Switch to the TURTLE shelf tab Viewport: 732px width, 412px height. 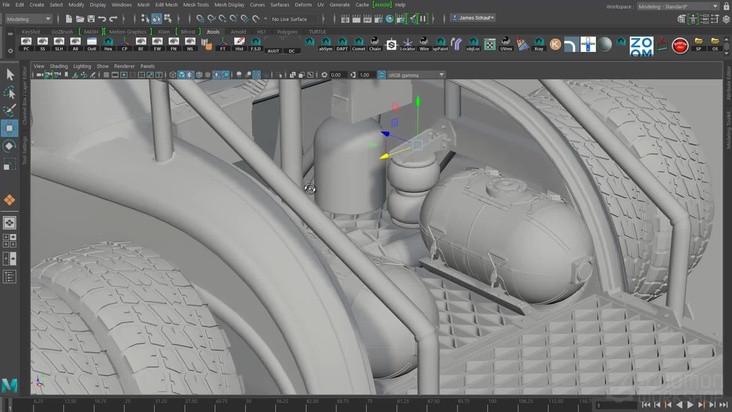(317, 32)
